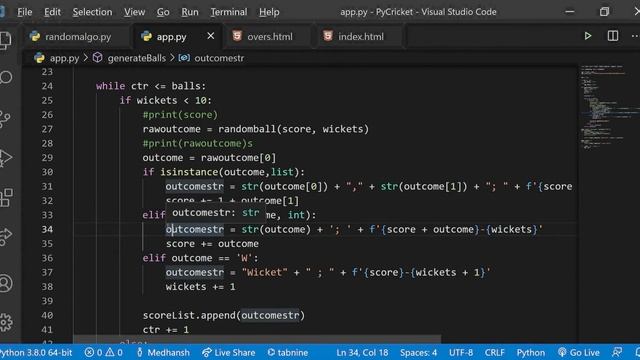This screenshot has height=360, width=640.
Task: Click Medhansh status bar item
Action: (x=163, y=352)
